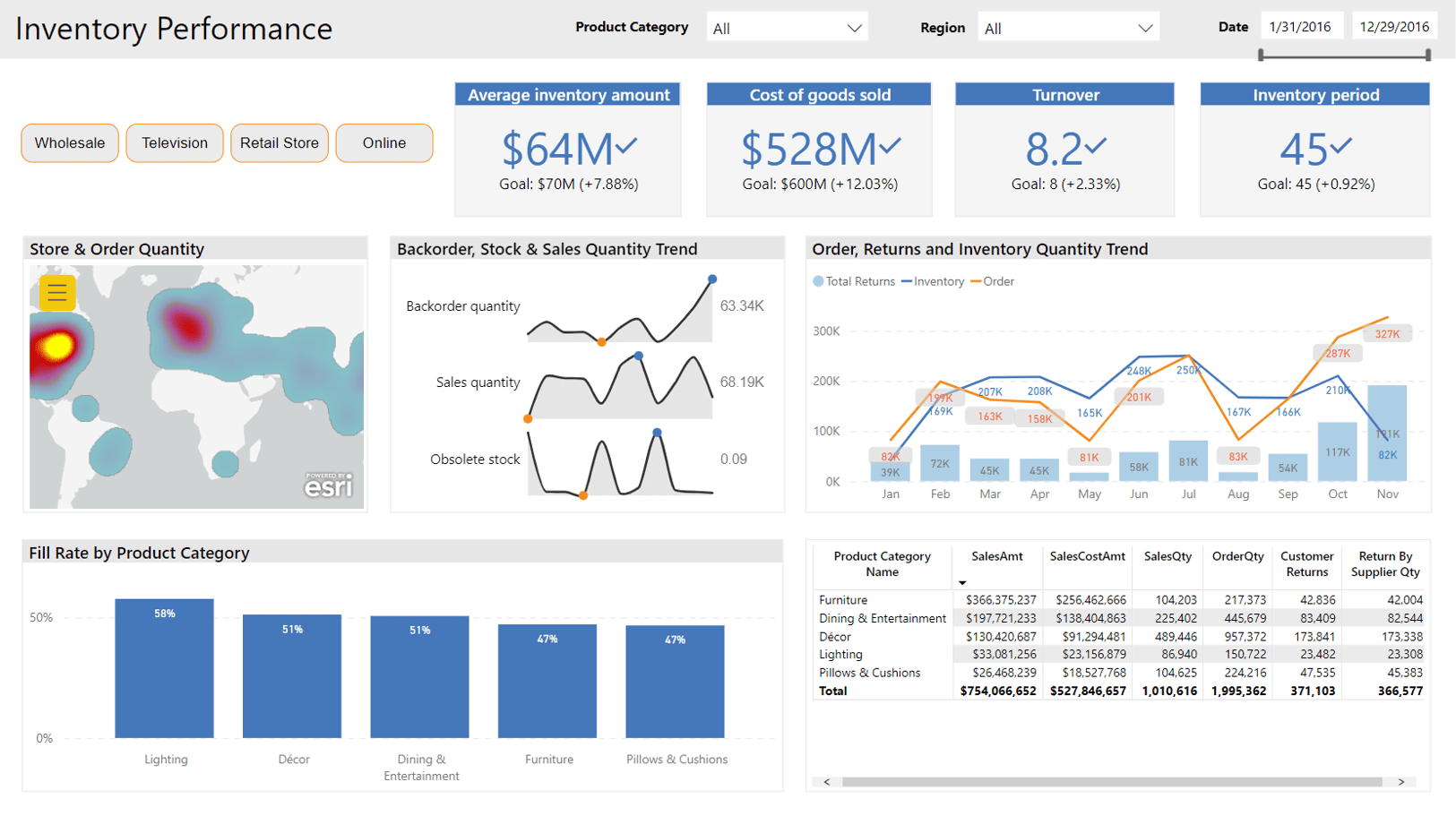Open the hamburger menu on the heat map
Viewport: 1456px width, 816px height.
pos(56,292)
